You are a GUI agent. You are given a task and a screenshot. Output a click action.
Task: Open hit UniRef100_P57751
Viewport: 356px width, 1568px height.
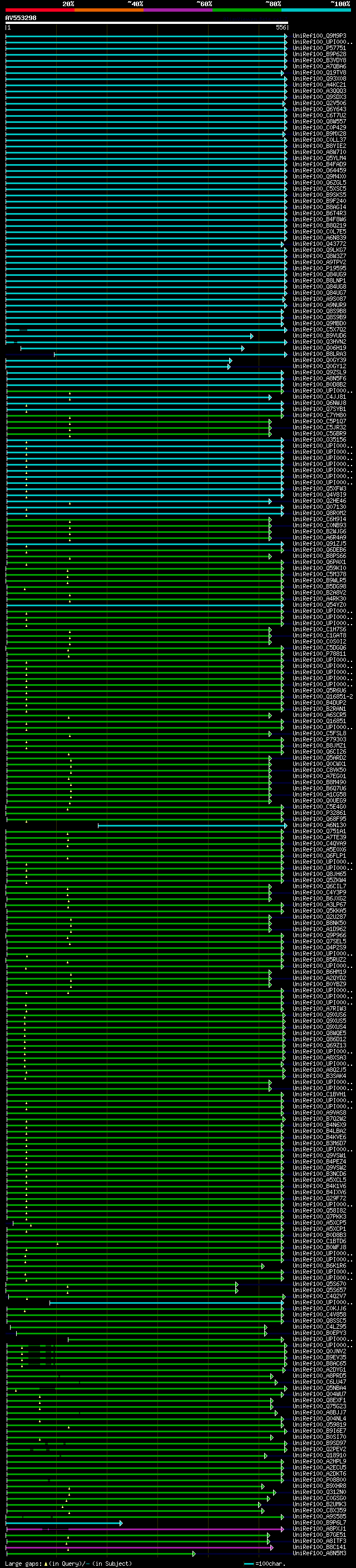coord(319,48)
